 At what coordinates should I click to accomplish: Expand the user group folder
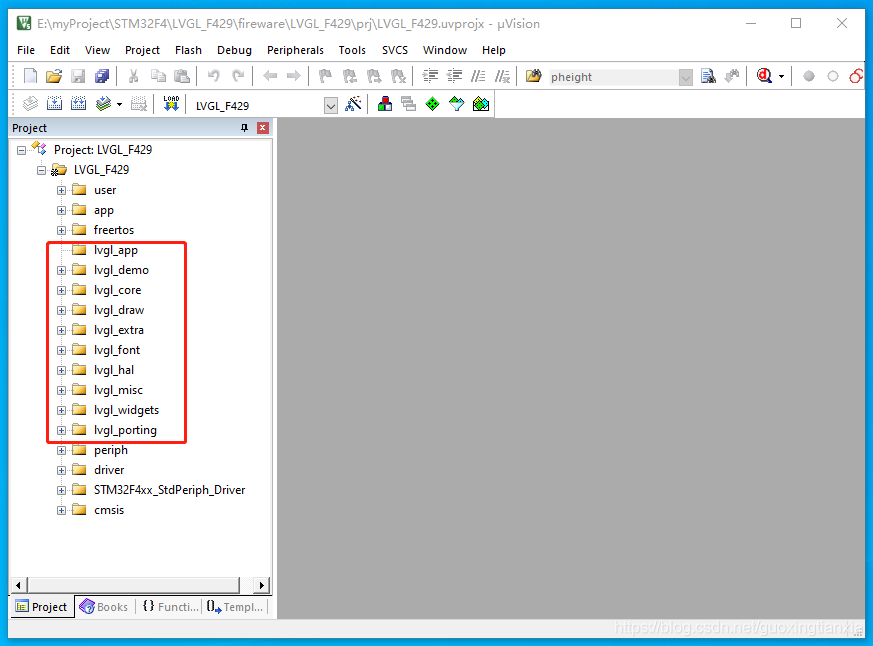(x=61, y=190)
